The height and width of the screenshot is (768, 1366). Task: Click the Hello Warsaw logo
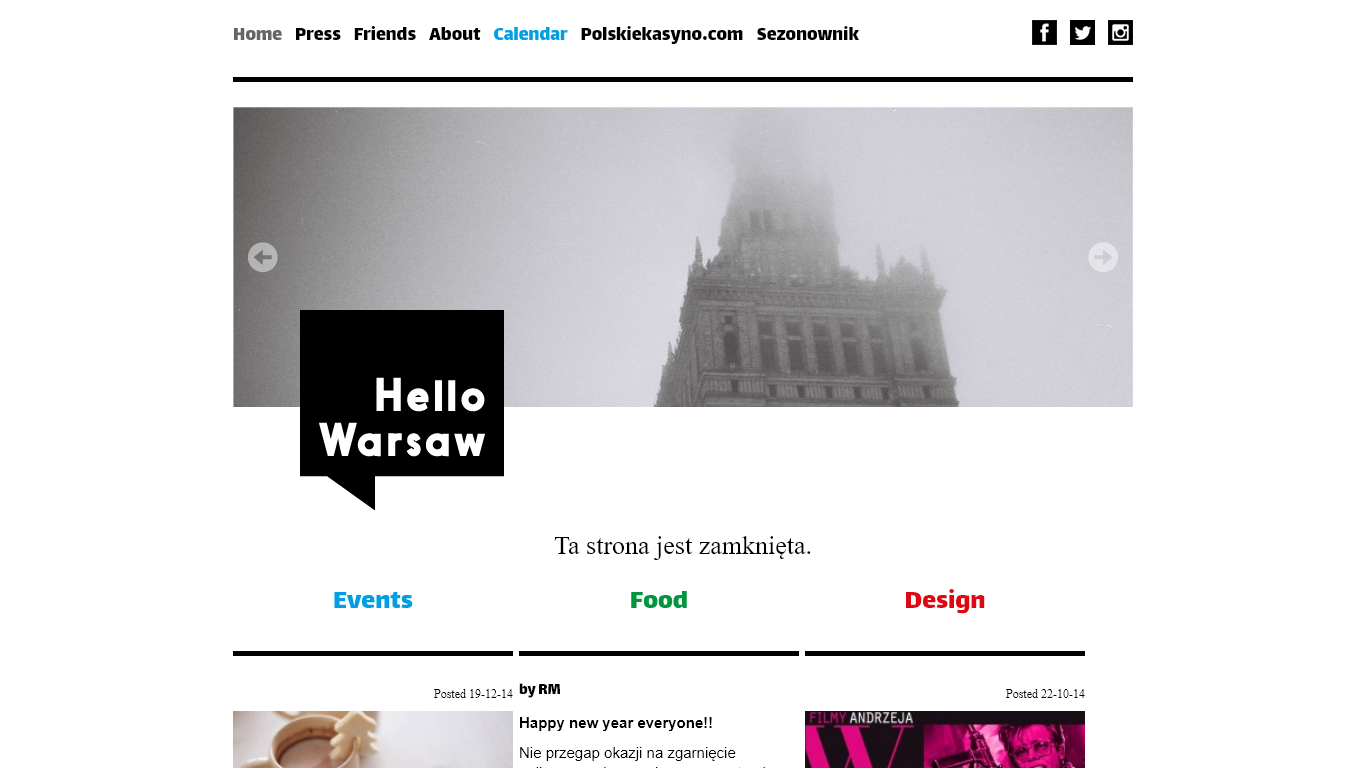pyautogui.click(x=402, y=410)
